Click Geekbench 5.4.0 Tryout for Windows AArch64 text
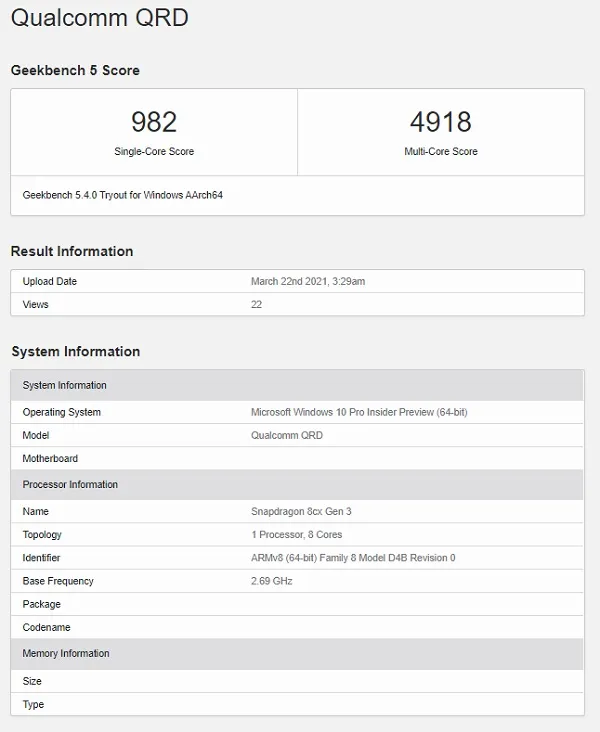Image resolution: width=600 pixels, height=732 pixels. coord(122,195)
